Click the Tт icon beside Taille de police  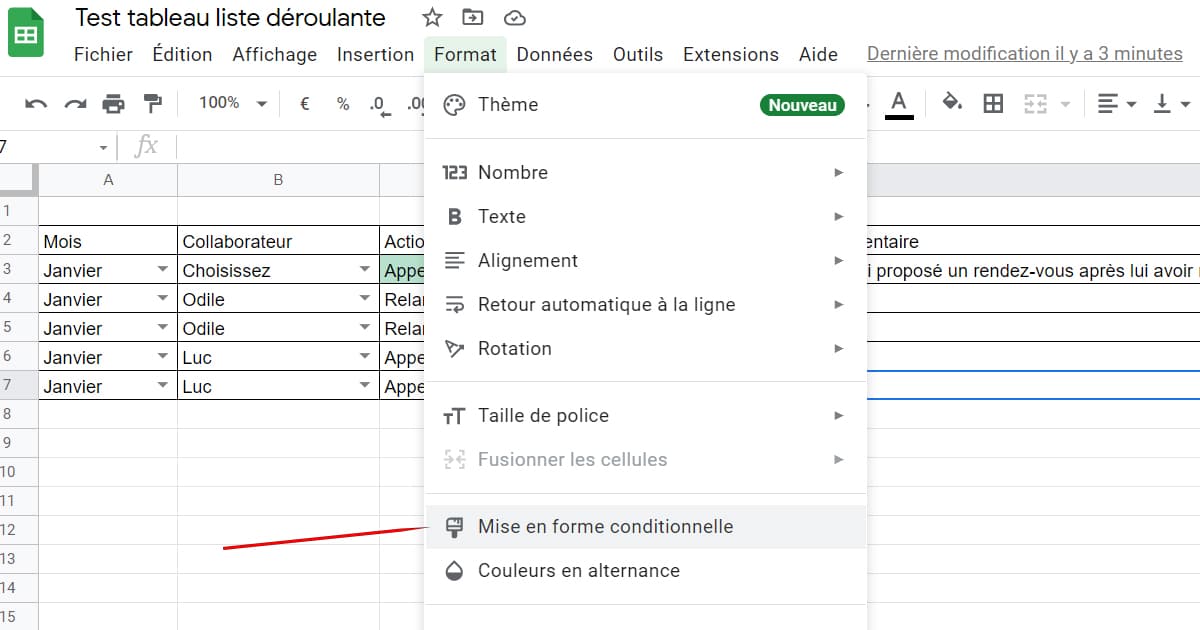(x=454, y=416)
